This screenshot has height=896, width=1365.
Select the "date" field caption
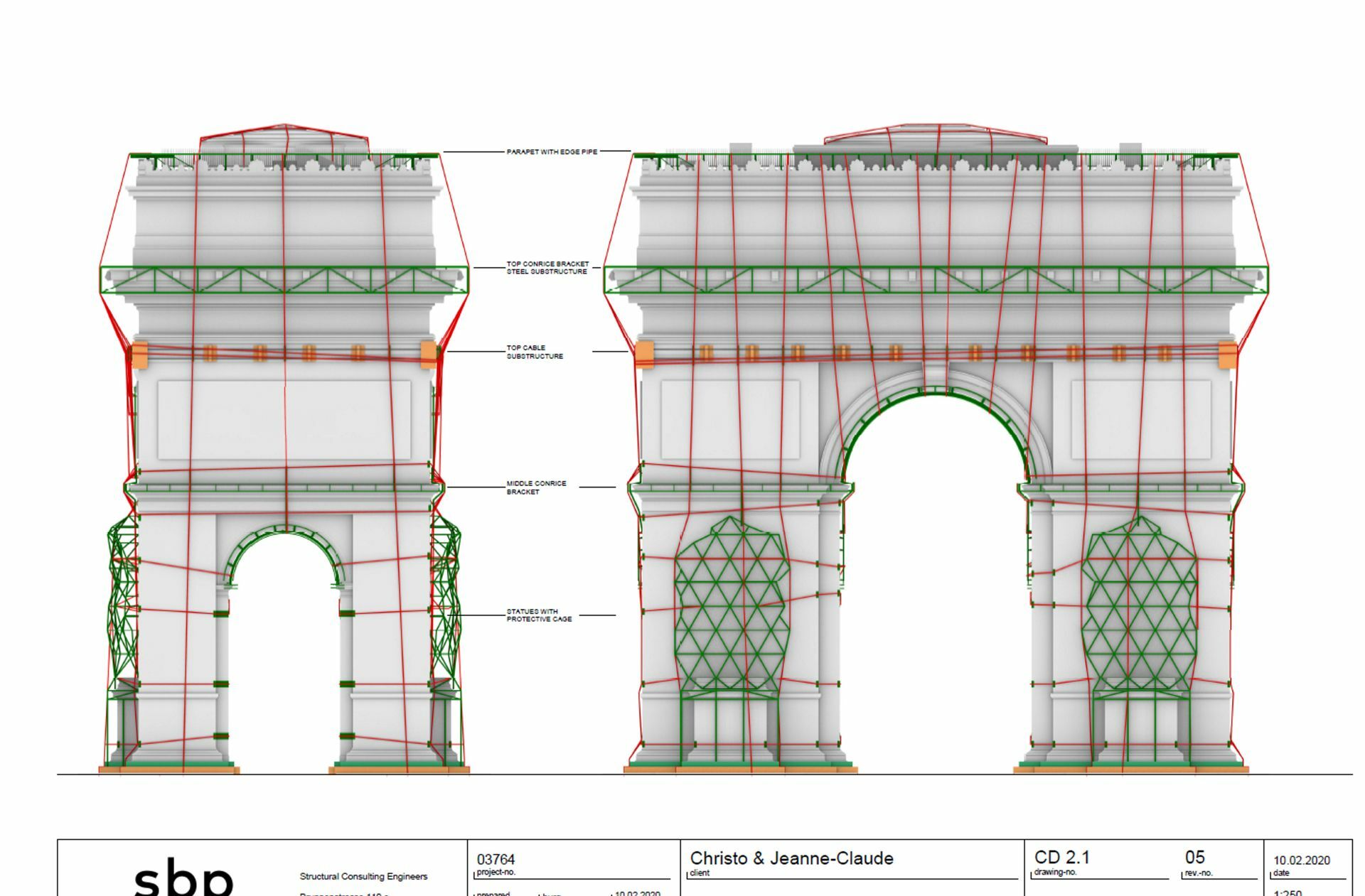(x=1281, y=873)
